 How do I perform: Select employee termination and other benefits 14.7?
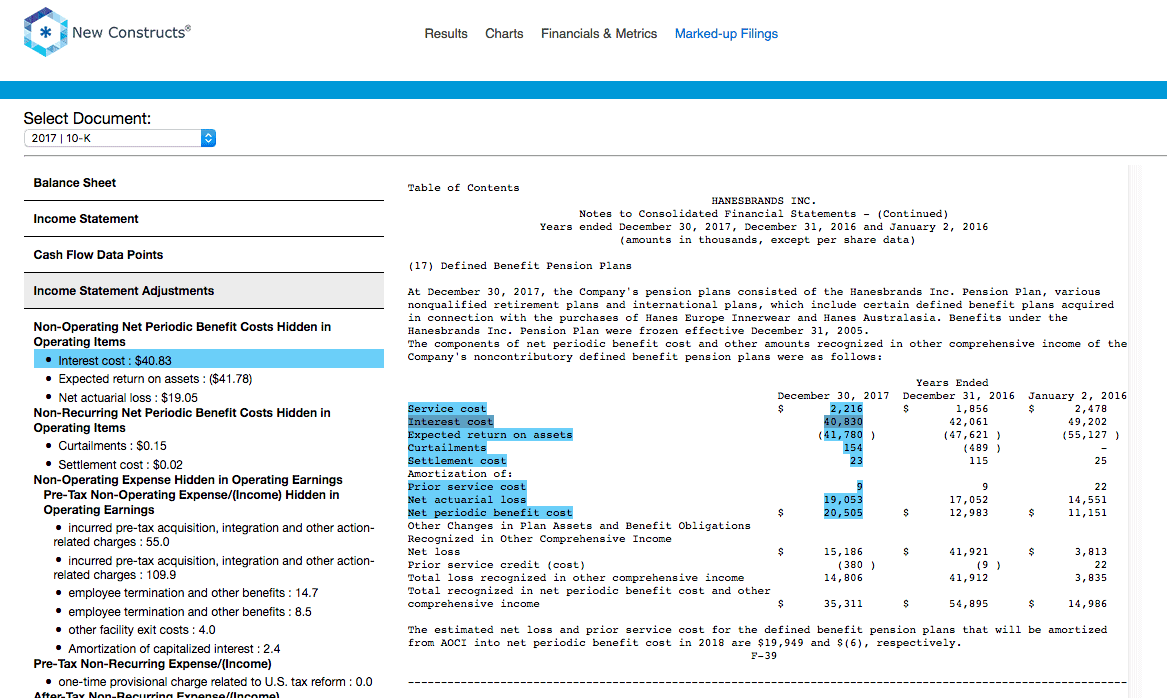coord(193,593)
